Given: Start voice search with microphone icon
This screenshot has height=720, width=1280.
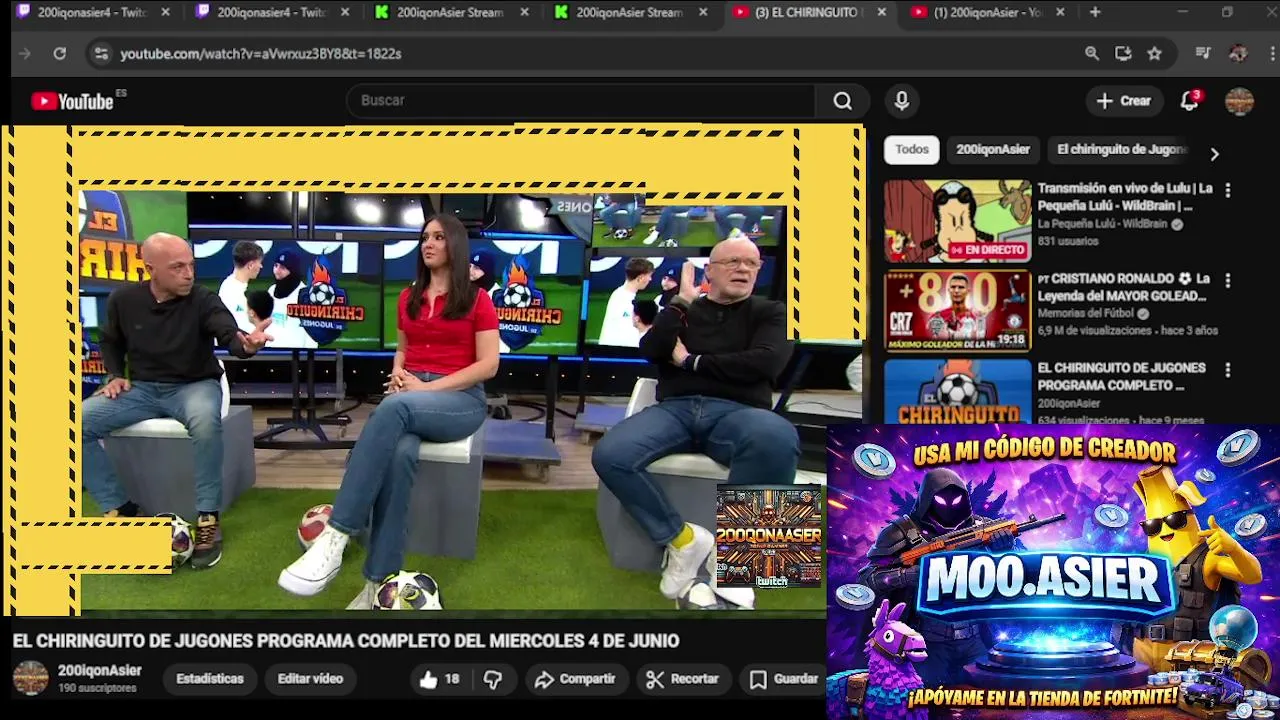Looking at the screenshot, I should 902,100.
